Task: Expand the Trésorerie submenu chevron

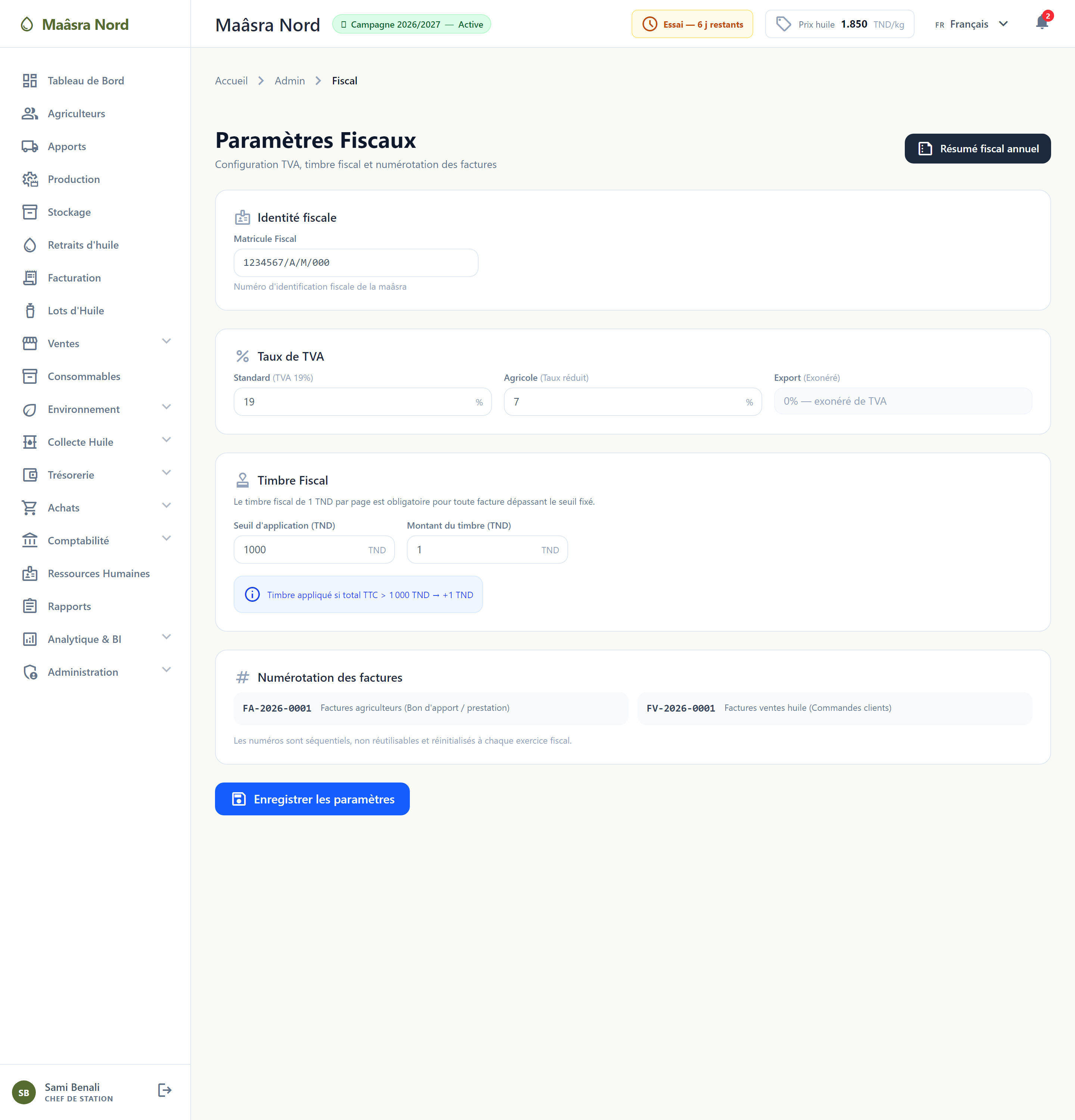Action: click(x=166, y=473)
